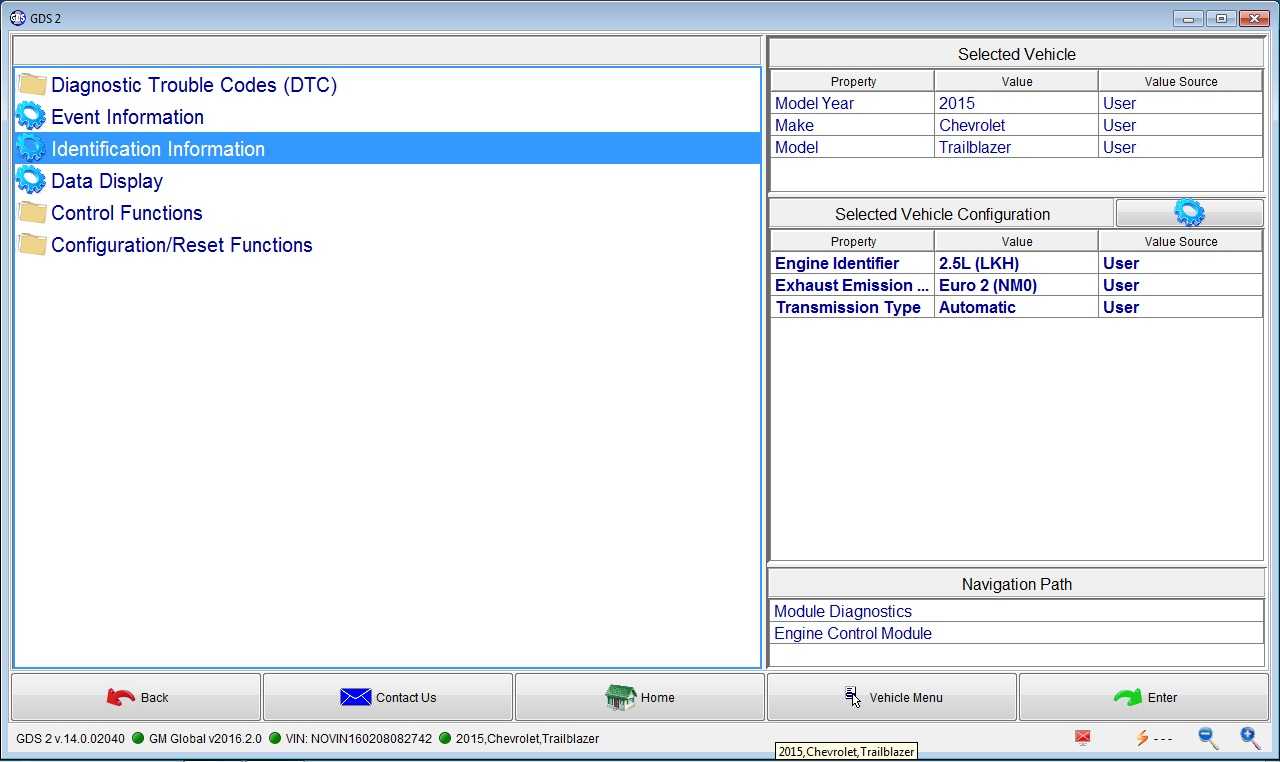This screenshot has width=1280, height=762.
Task: Click green indicator beside GM Global version
Action: pyautogui.click(x=138, y=739)
